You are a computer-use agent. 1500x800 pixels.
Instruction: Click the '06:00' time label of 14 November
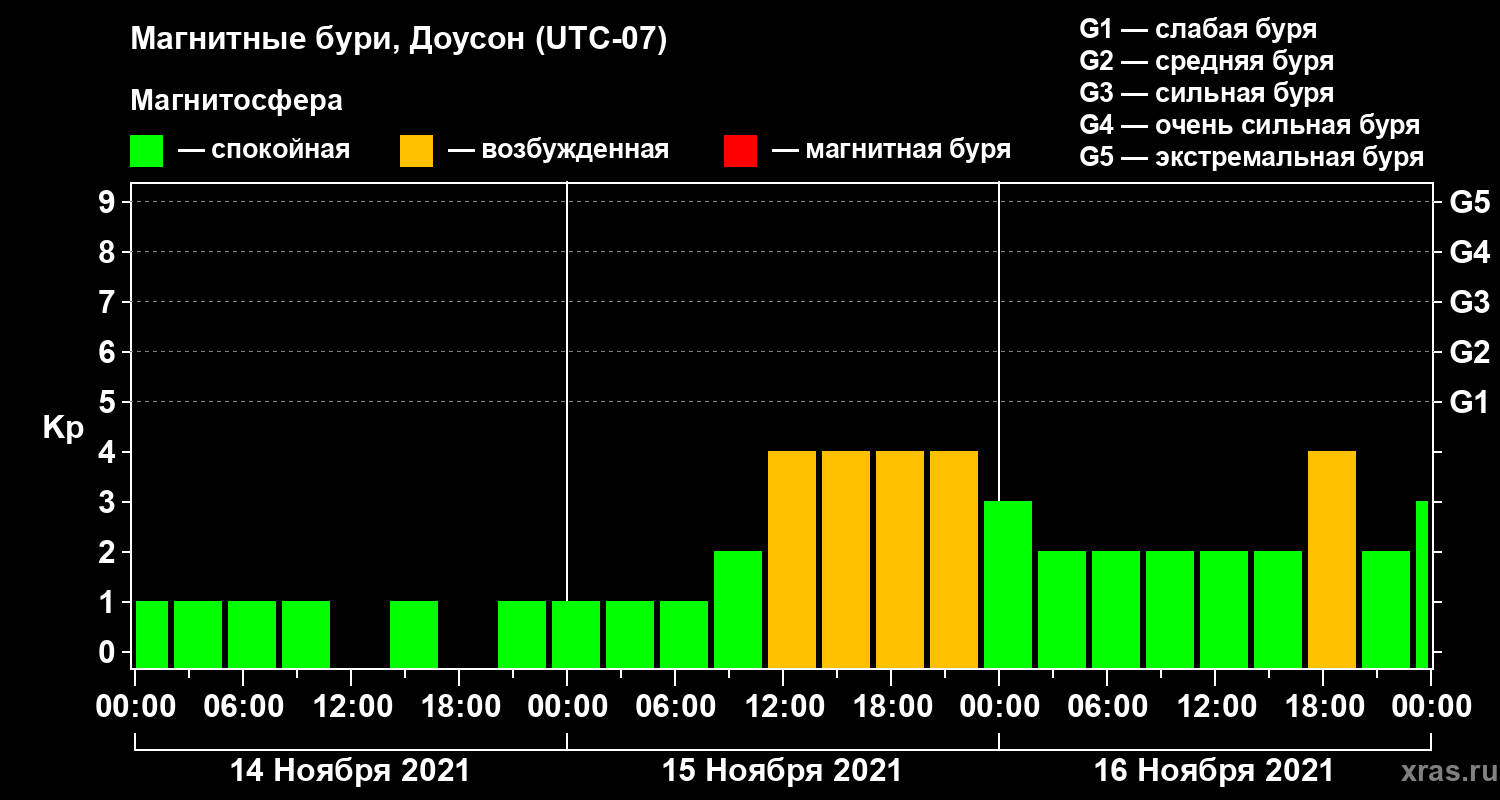pos(243,707)
